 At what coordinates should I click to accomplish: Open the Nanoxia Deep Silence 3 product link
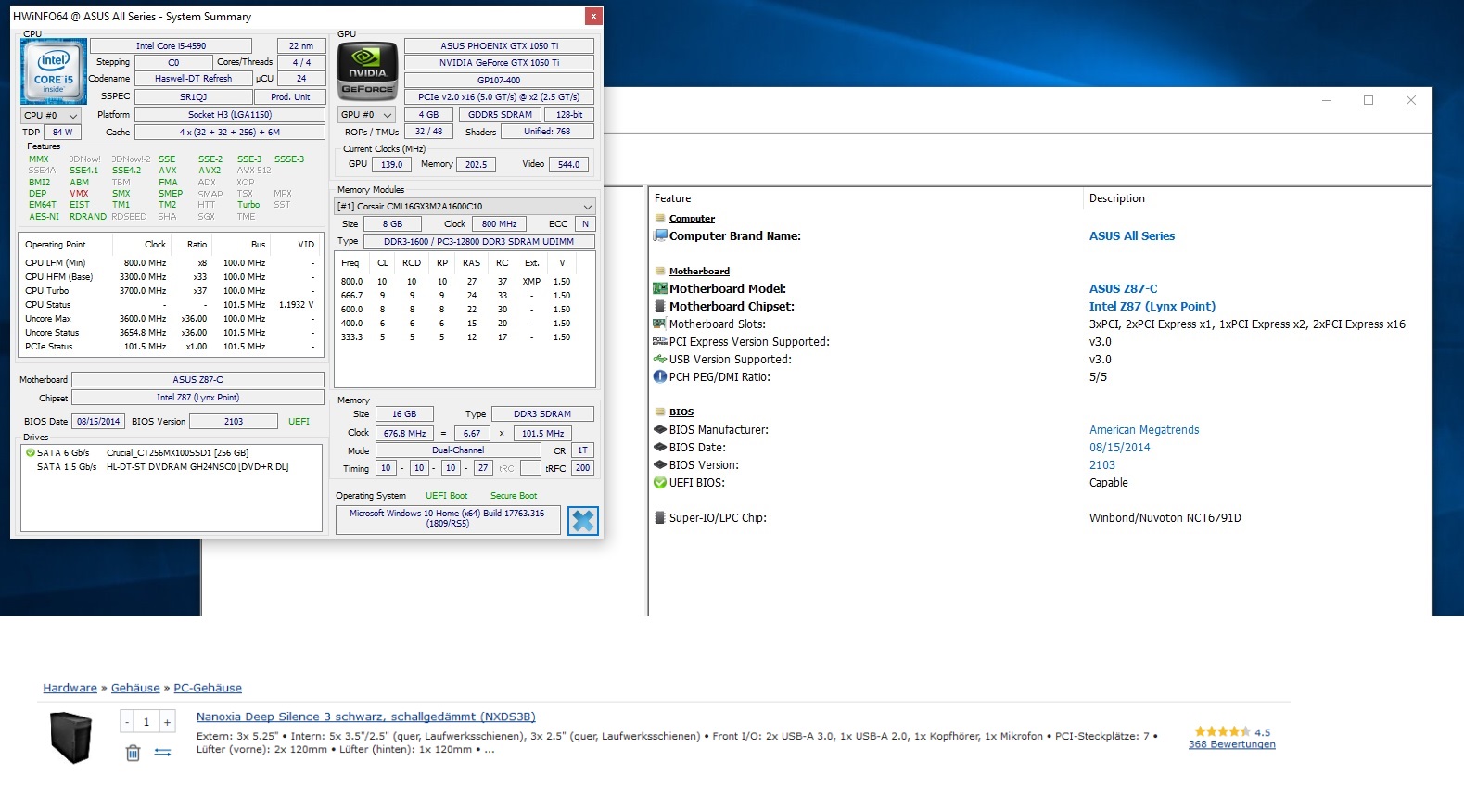pos(365,717)
